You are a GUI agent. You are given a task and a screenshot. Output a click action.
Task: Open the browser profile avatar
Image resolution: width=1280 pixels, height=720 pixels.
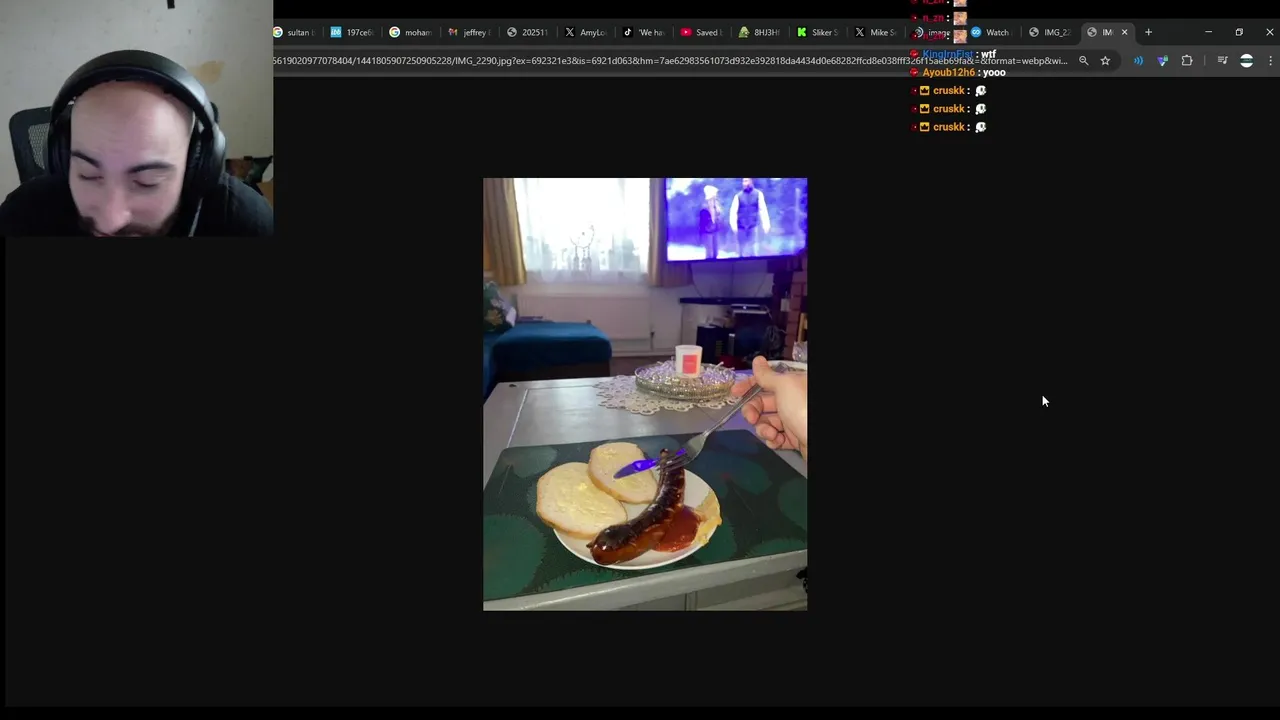click(1246, 61)
